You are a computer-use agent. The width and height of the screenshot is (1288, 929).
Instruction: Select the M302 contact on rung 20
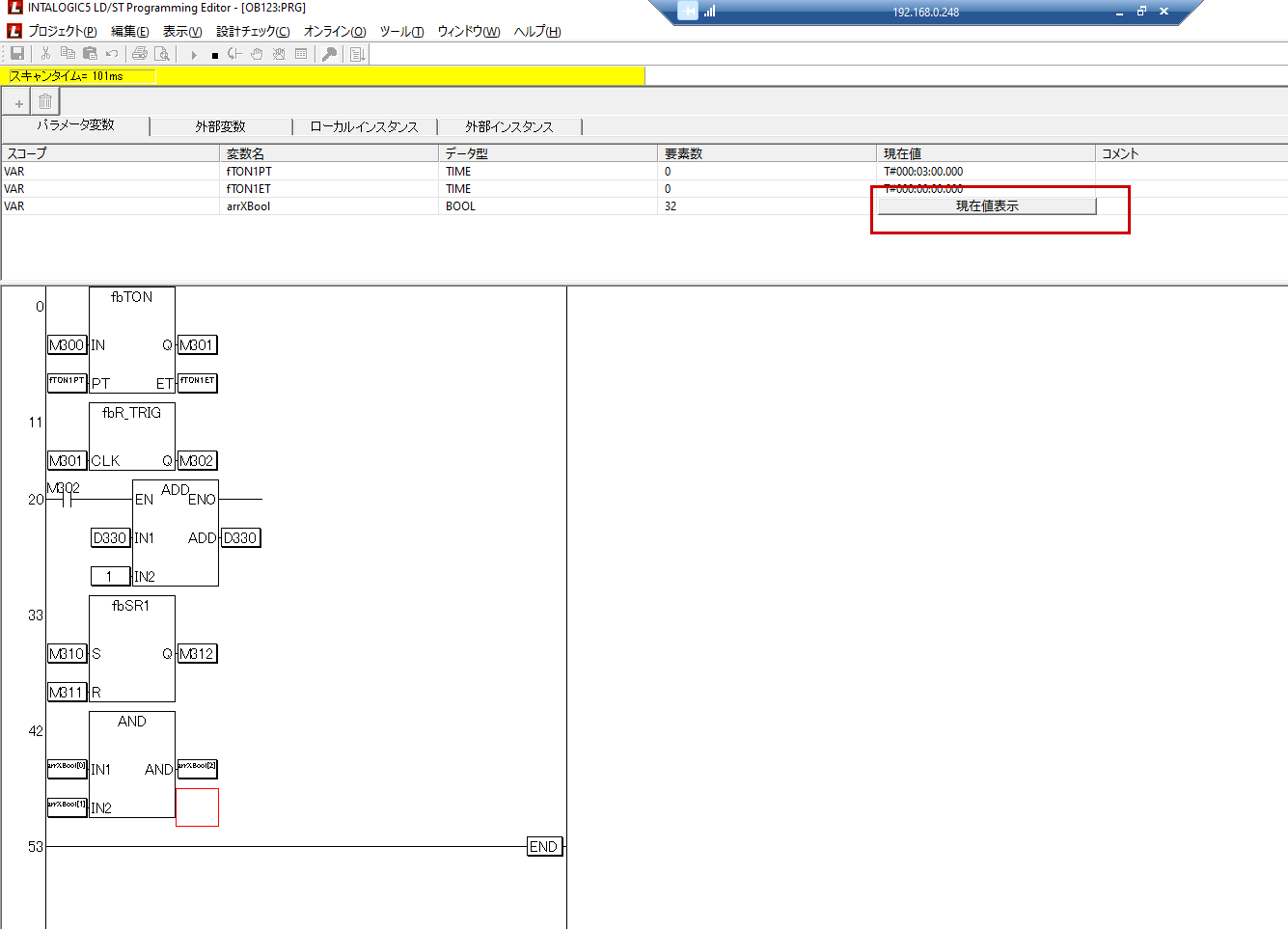(65, 499)
